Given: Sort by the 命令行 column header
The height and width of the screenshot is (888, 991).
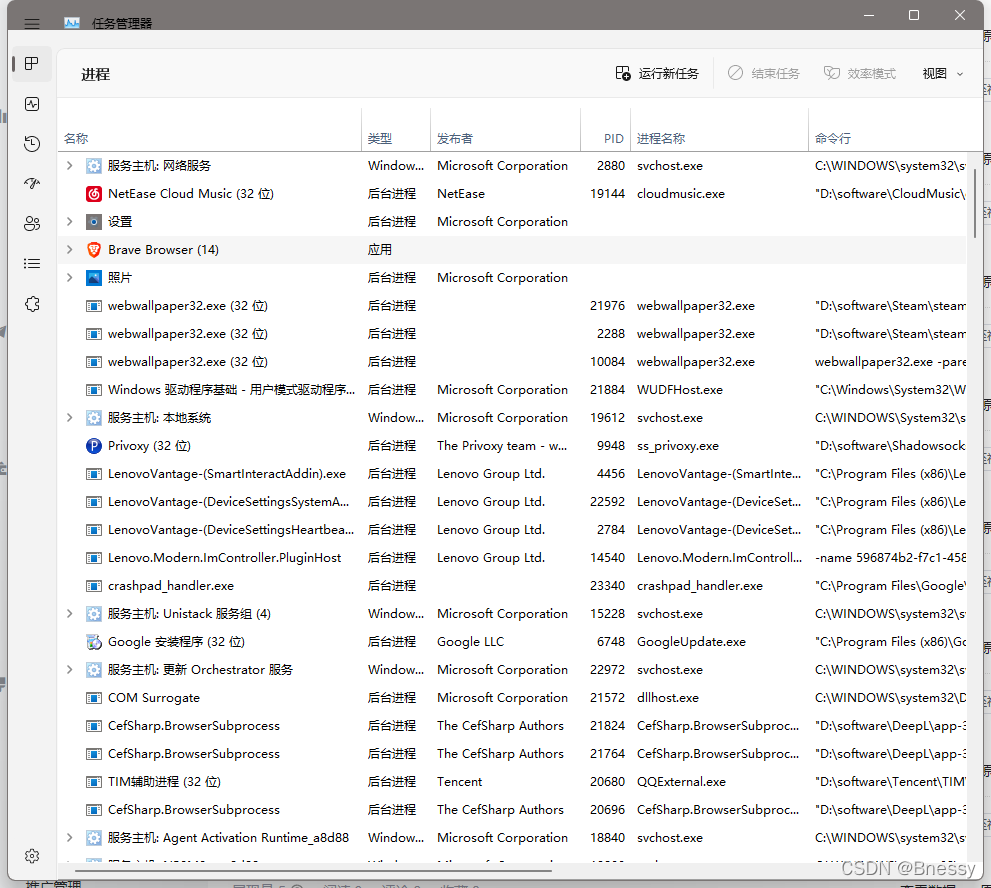Looking at the screenshot, I should [888, 138].
